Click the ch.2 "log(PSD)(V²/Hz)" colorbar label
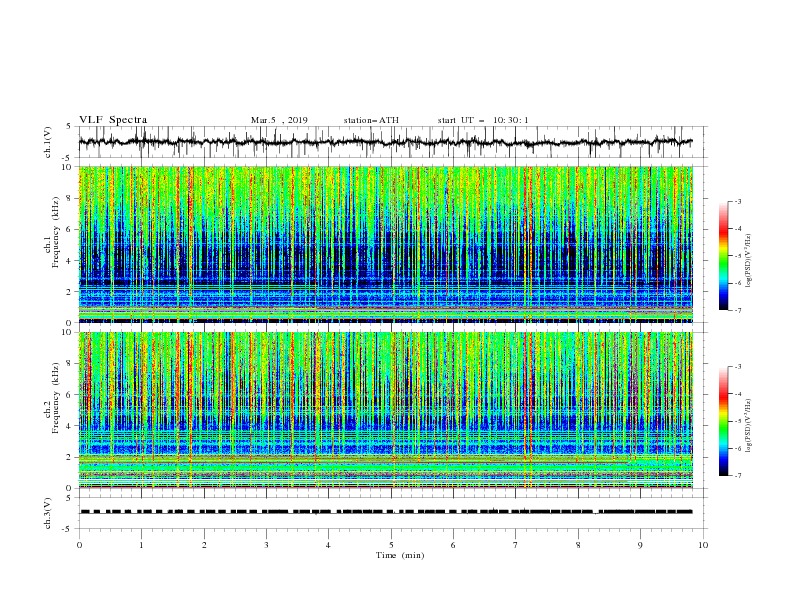The image size is (792, 612). [750, 426]
